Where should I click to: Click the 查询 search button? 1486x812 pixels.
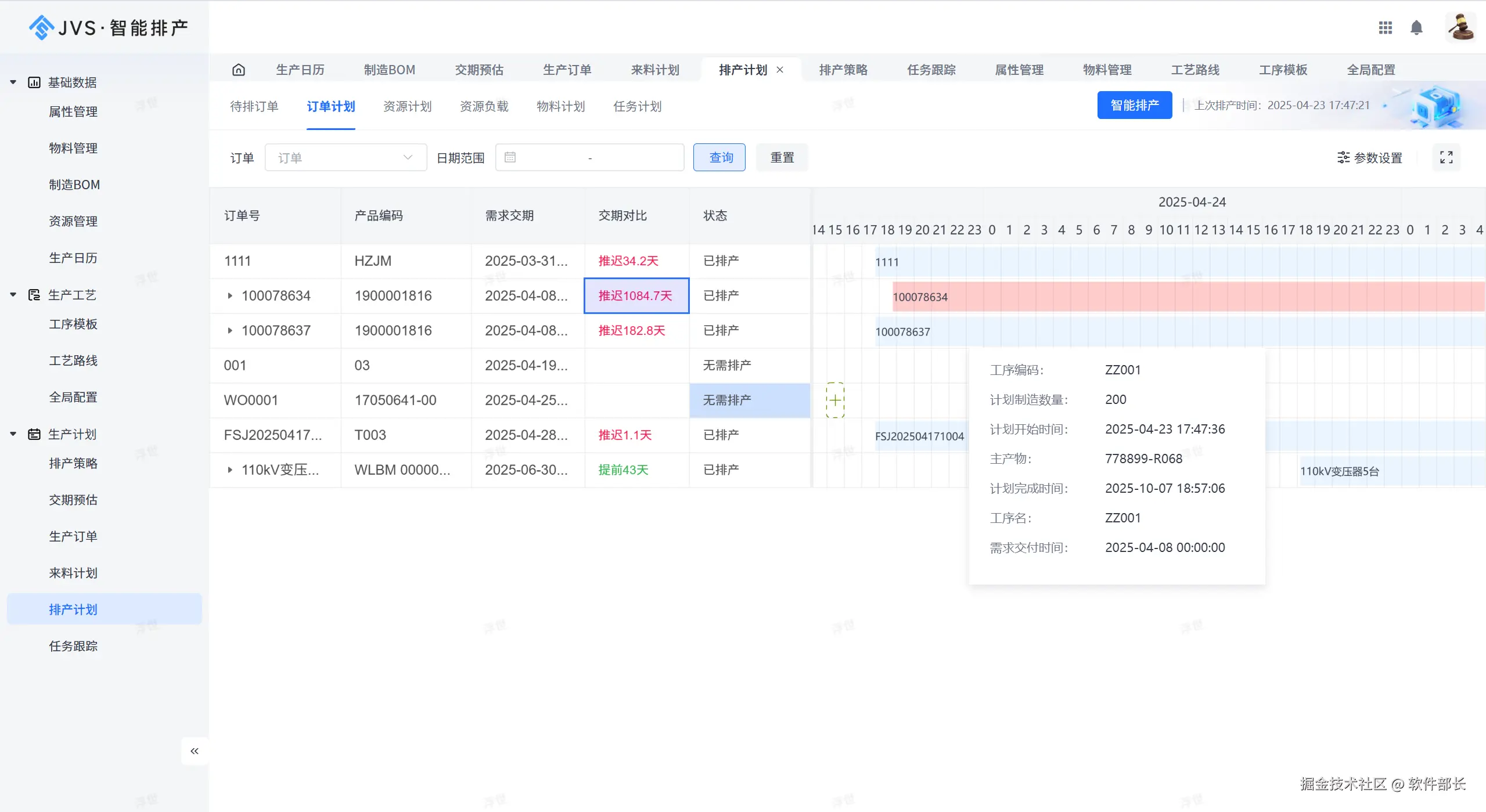719,157
